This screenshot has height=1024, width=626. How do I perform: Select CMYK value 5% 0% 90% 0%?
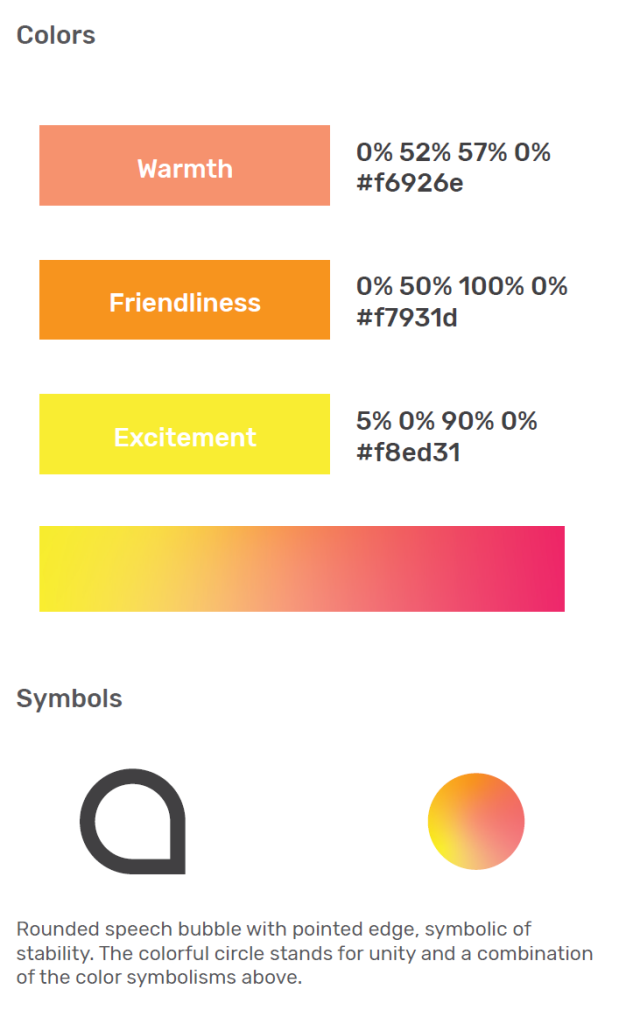(x=447, y=421)
